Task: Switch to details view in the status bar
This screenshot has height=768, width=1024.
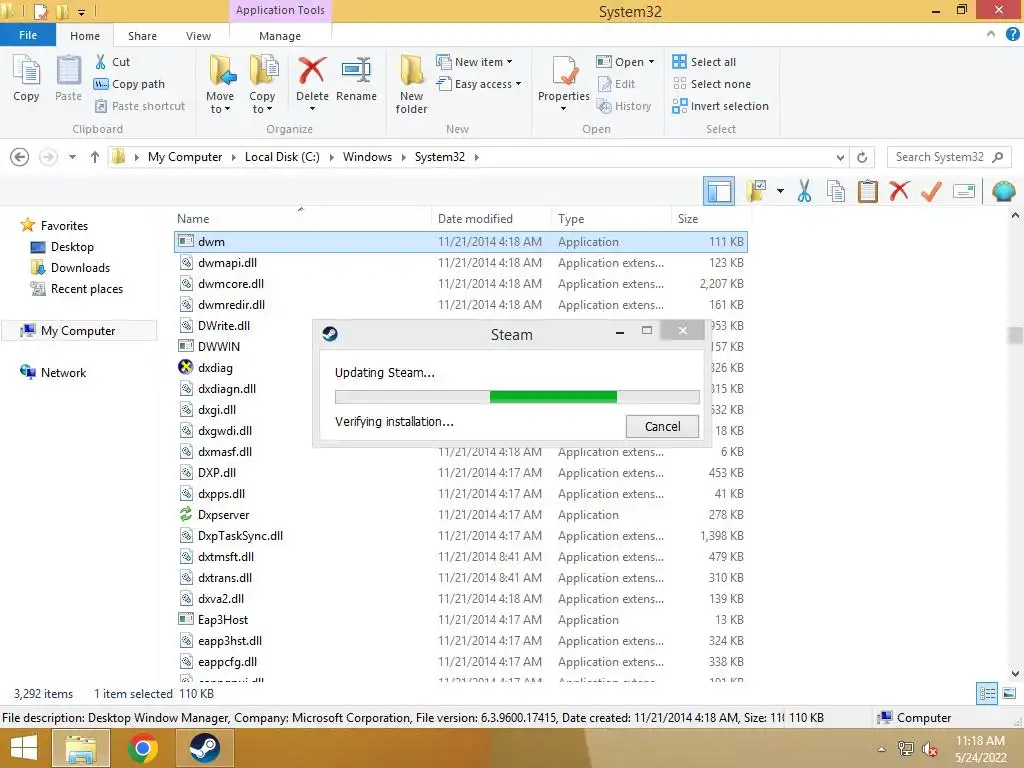Action: [x=987, y=693]
